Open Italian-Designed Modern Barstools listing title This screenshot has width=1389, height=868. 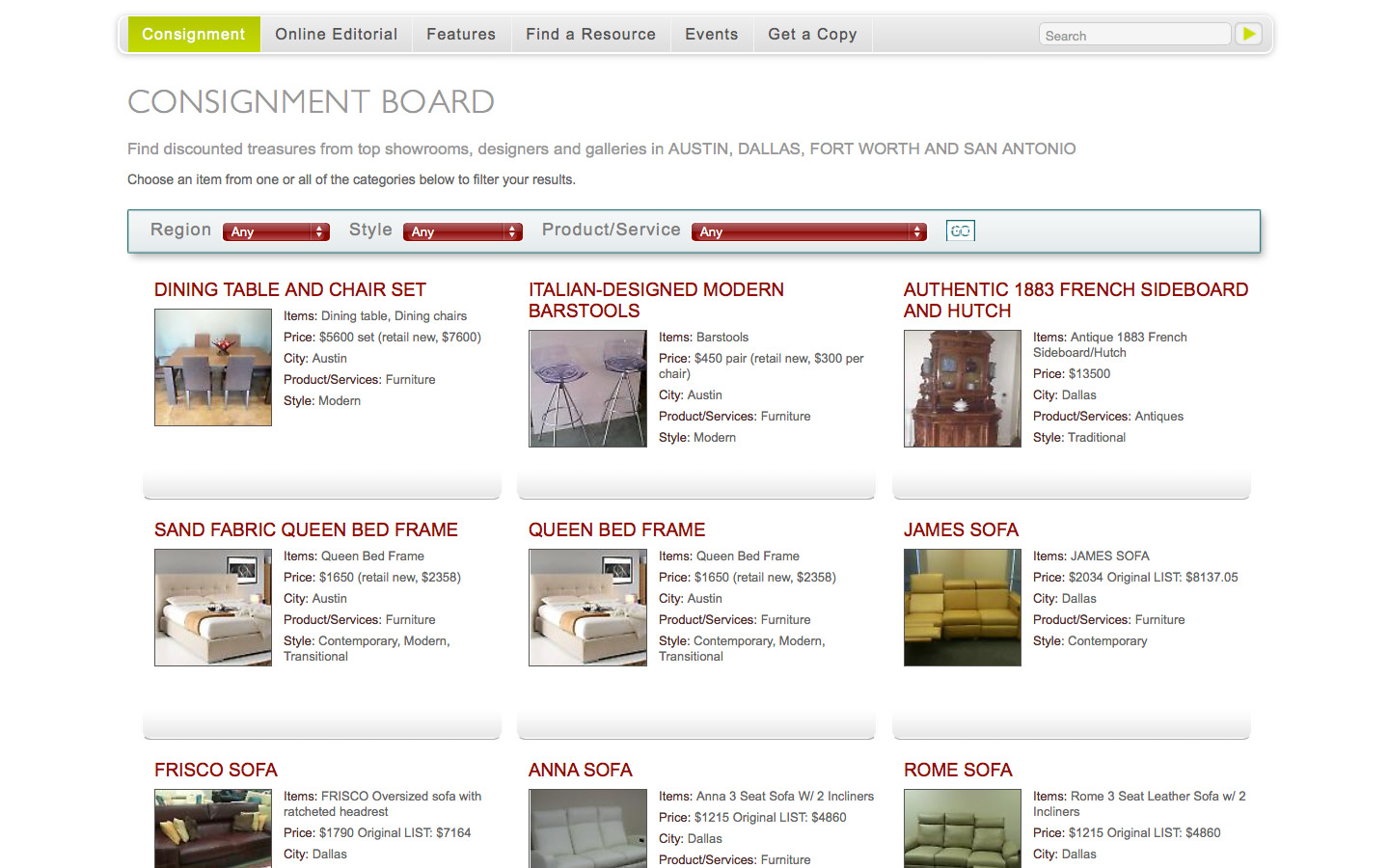[656, 300]
